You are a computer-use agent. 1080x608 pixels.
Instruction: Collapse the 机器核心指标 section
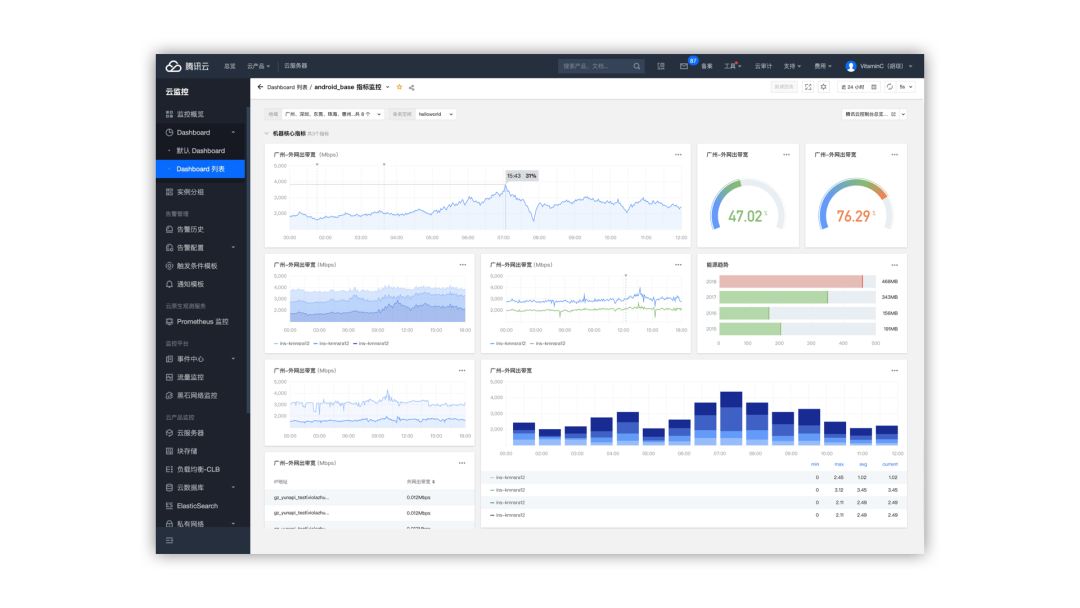267,134
